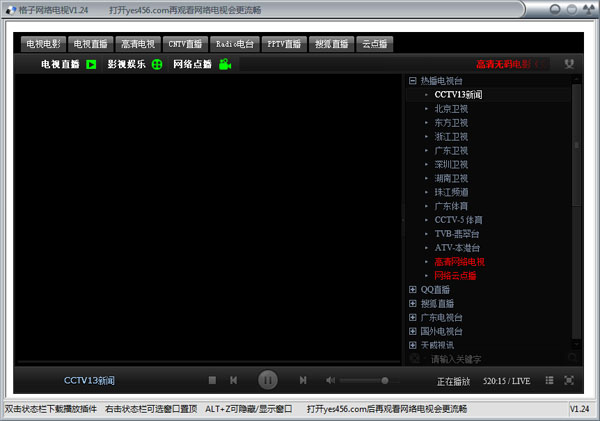600x421 pixels.
Task: Select 北京卫视 channel
Action: pos(451,109)
